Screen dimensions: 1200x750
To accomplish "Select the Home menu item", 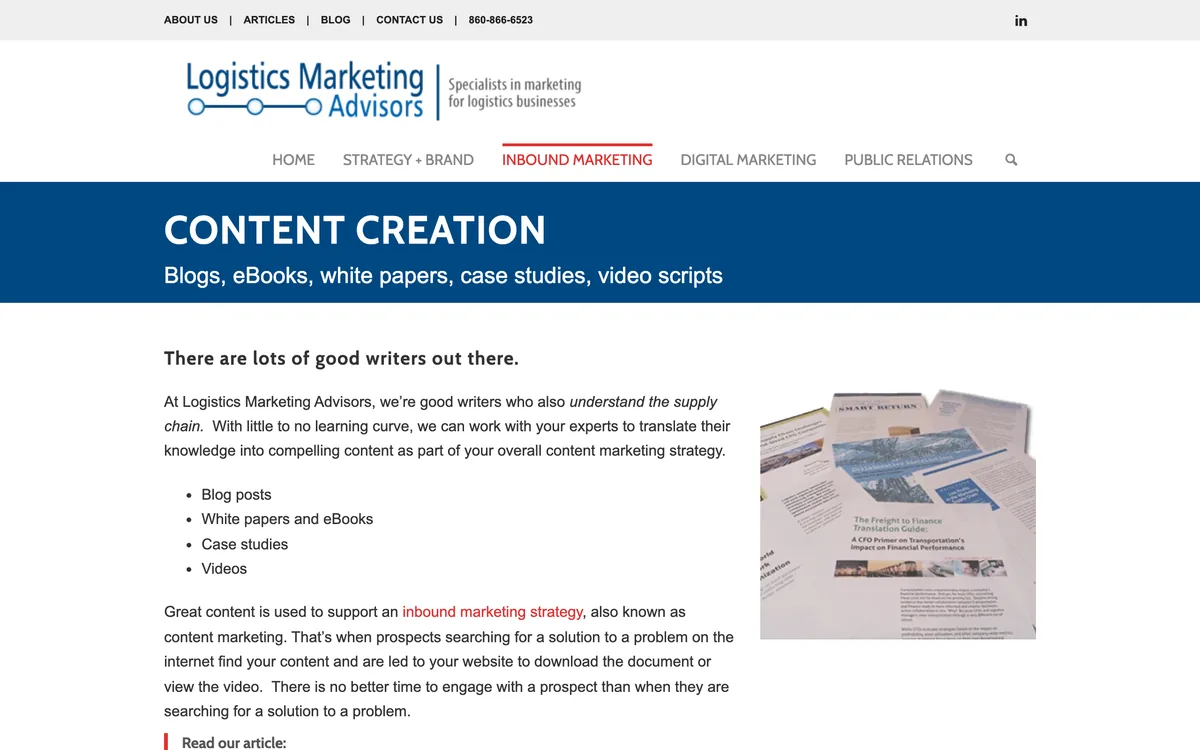I will [x=293, y=160].
